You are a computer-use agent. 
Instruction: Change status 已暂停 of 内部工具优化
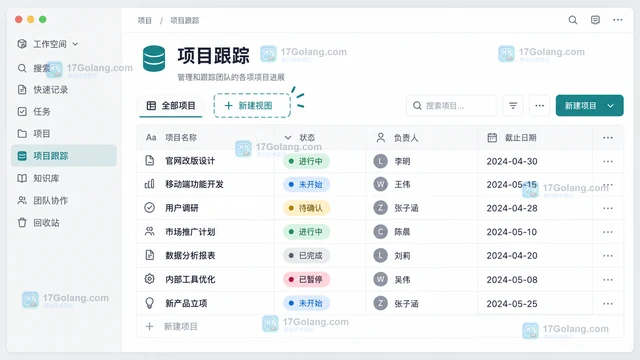(306, 280)
